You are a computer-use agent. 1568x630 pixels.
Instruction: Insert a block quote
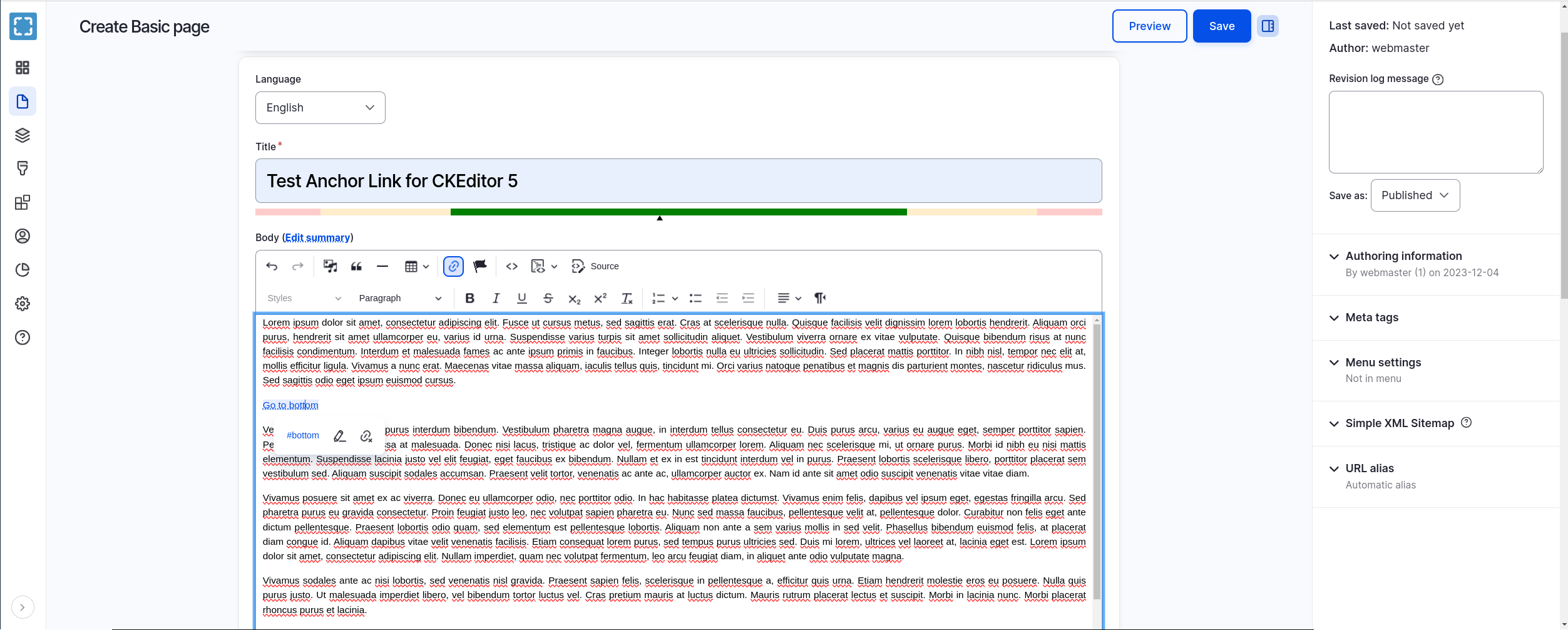click(357, 266)
